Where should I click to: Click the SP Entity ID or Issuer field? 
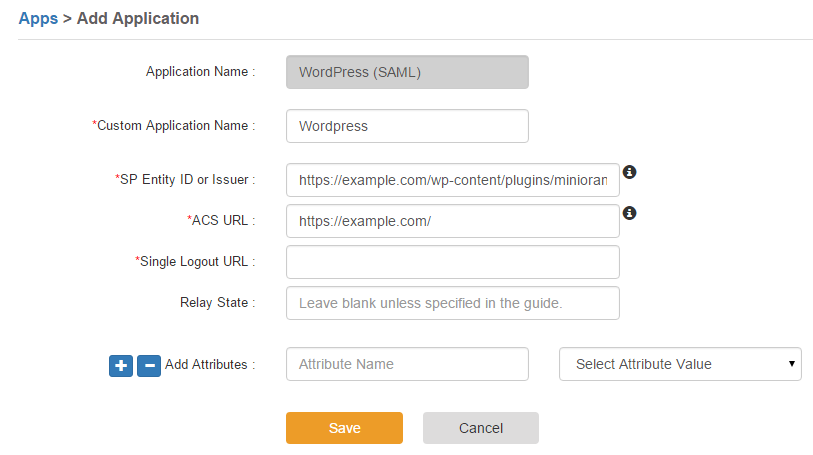click(453, 180)
